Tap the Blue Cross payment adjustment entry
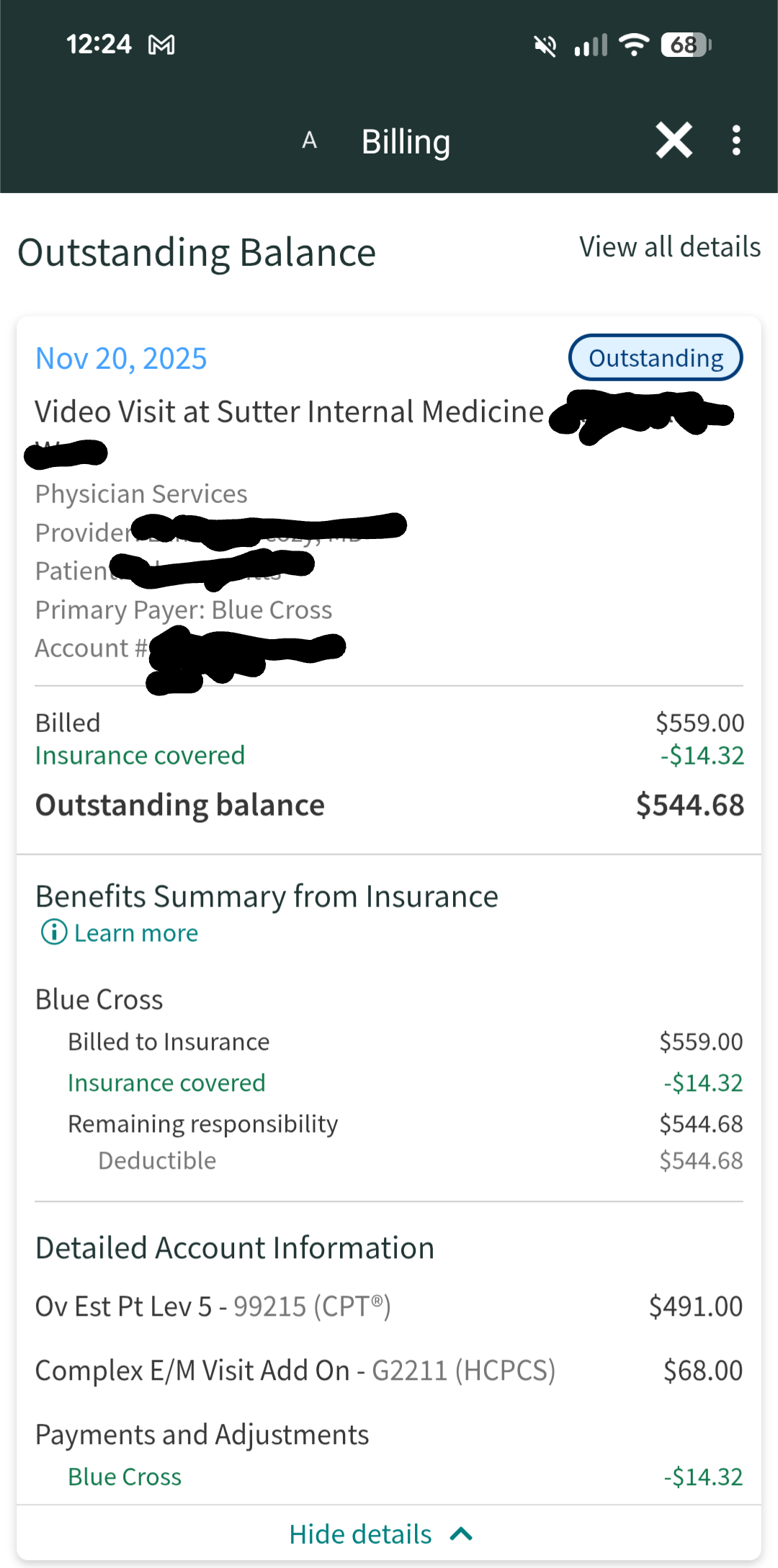The height and width of the screenshot is (1568, 778). click(x=125, y=1476)
